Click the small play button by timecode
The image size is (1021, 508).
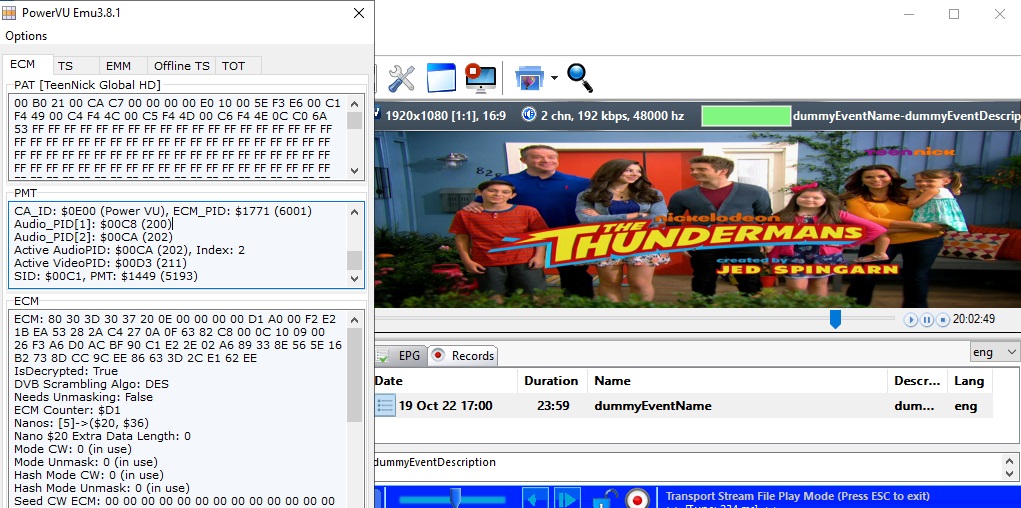(911, 320)
